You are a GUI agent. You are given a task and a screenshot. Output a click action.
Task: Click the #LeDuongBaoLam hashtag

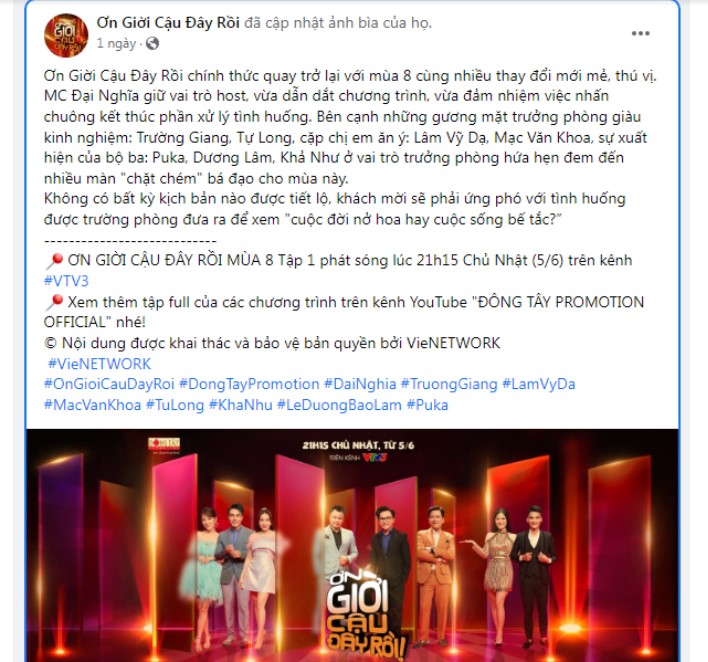[339, 405]
